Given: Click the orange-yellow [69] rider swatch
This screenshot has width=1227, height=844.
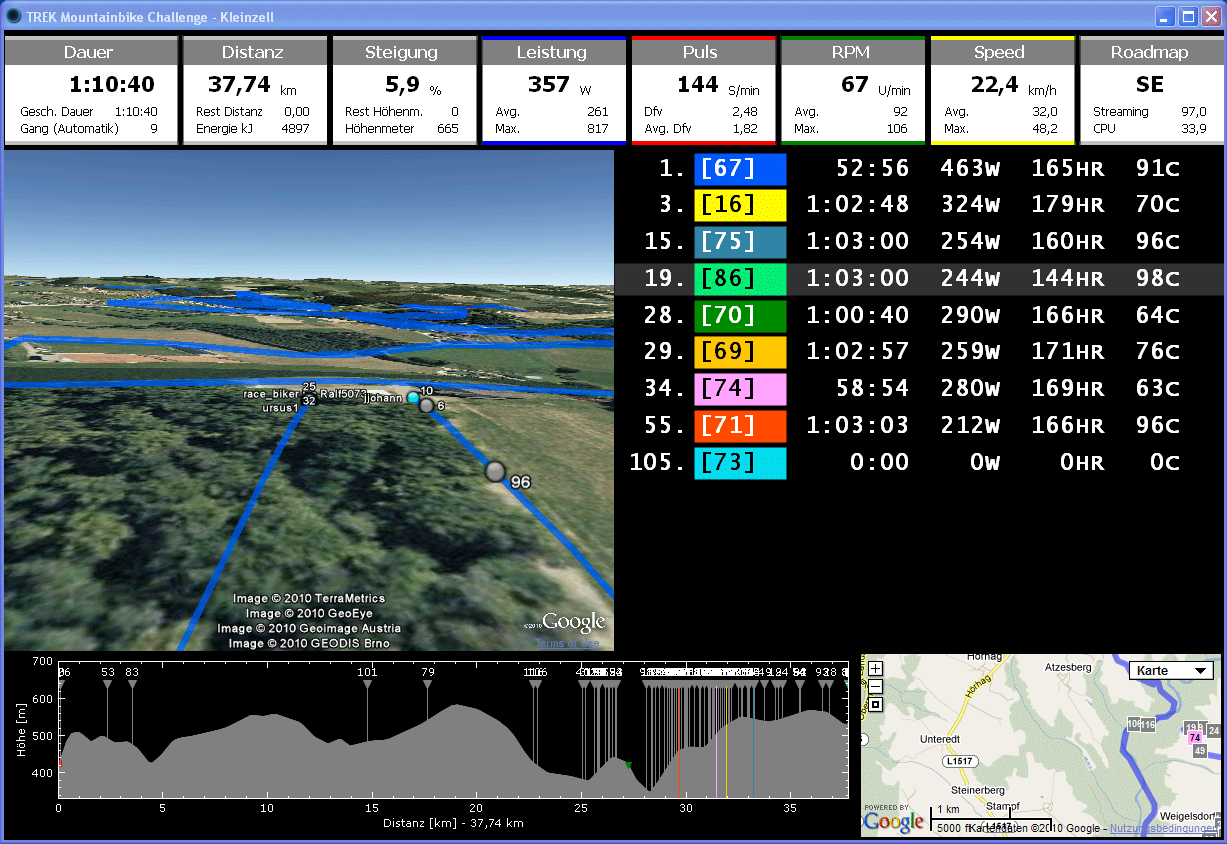Looking at the screenshot, I should click(741, 352).
